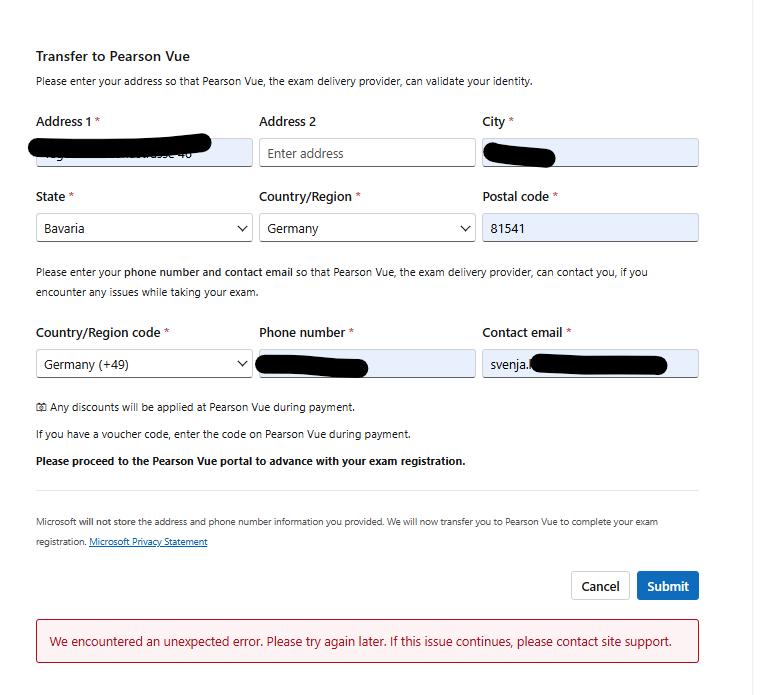Expand the State dropdown chevron
The width and height of the screenshot is (771, 695).
coord(242,228)
